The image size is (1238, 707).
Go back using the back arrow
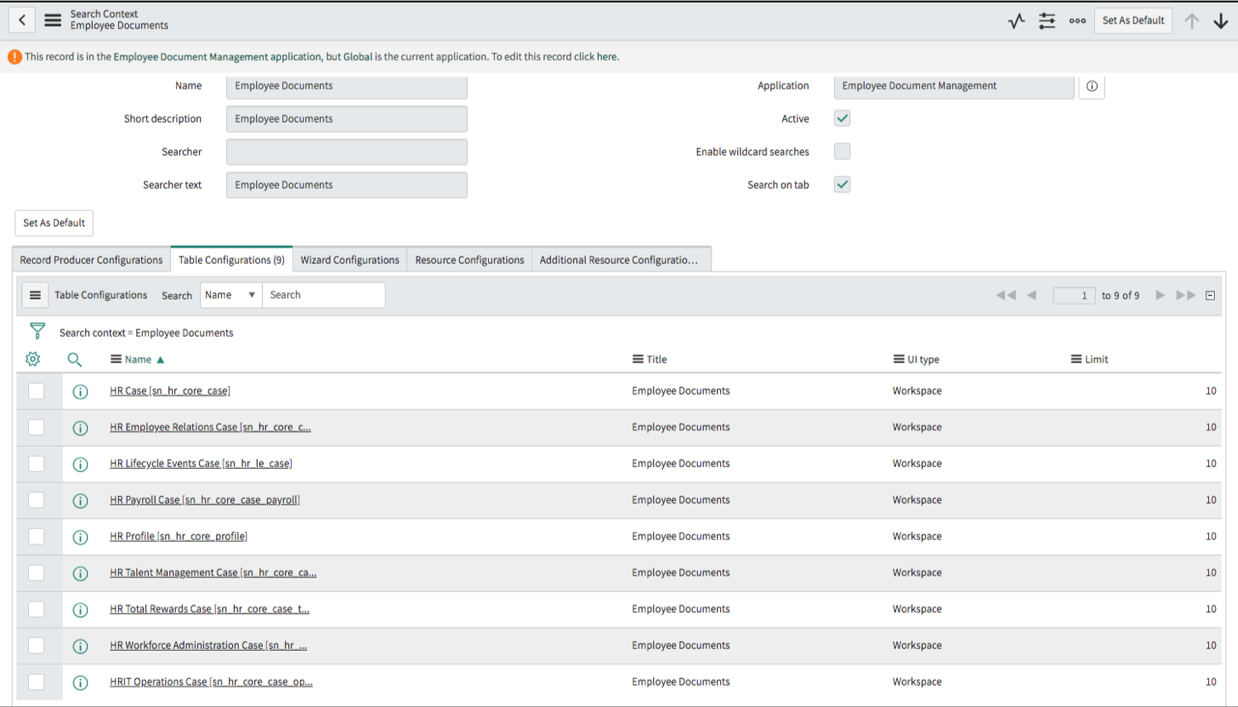tap(22, 20)
